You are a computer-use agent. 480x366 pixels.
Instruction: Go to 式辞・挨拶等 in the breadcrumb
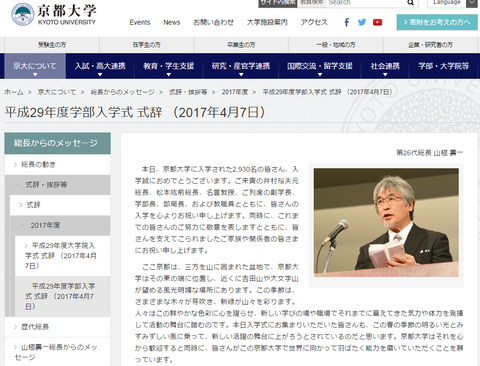(x=188, y=92)
